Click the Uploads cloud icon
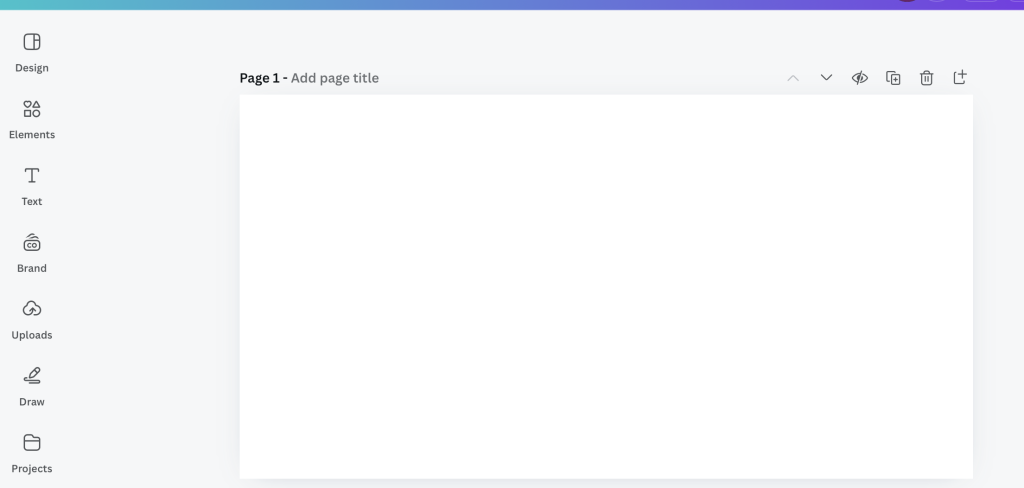Viewport: 1024px width, 488px height. pos(32,309)
